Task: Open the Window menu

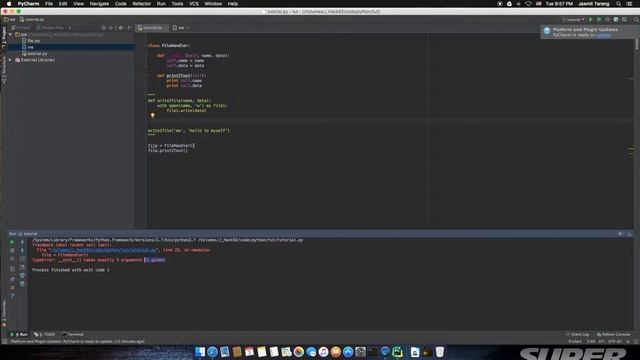Action: tap(213, 4)
